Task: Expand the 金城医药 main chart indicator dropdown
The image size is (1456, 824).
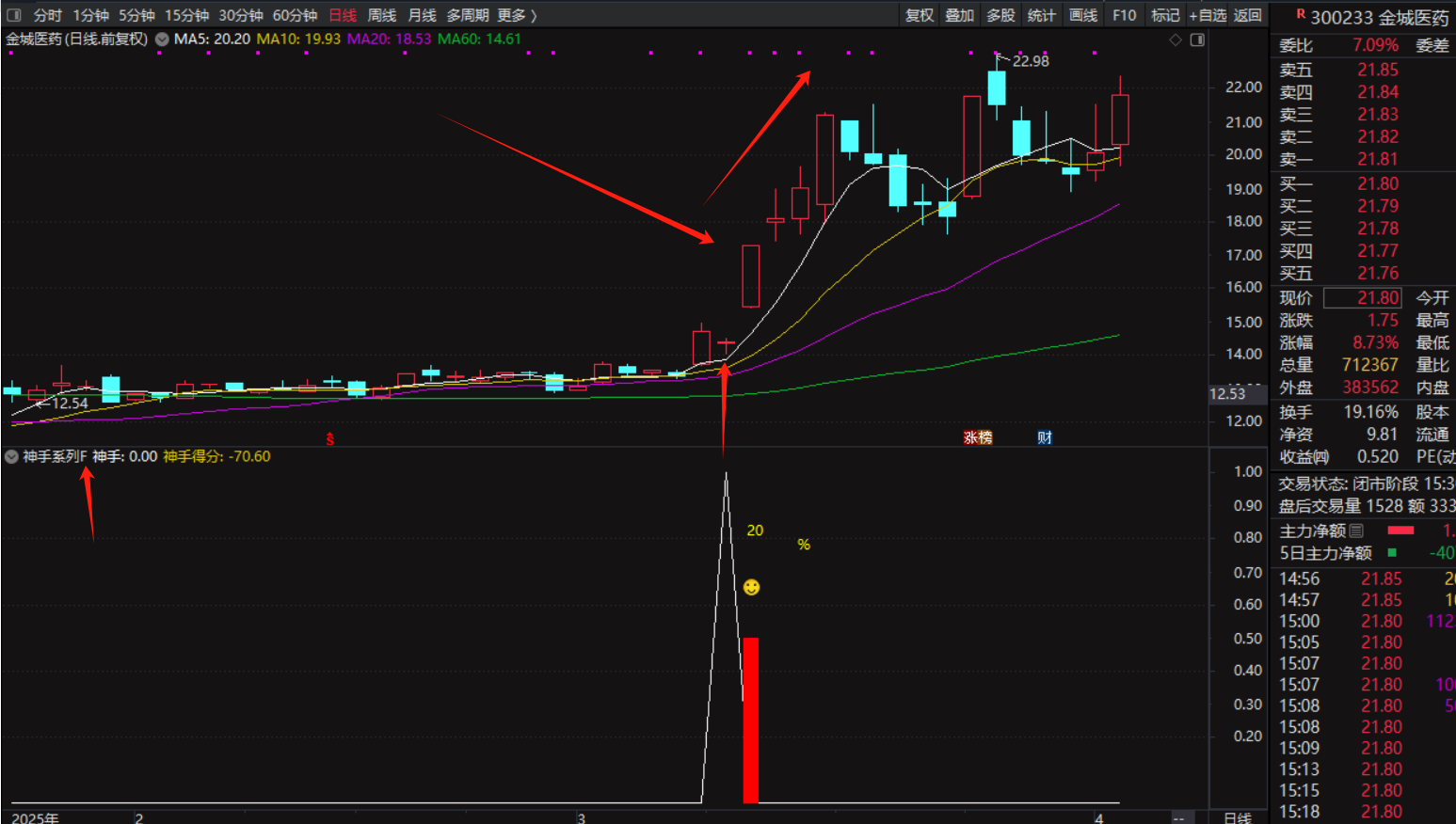Action: pos(162,40)
